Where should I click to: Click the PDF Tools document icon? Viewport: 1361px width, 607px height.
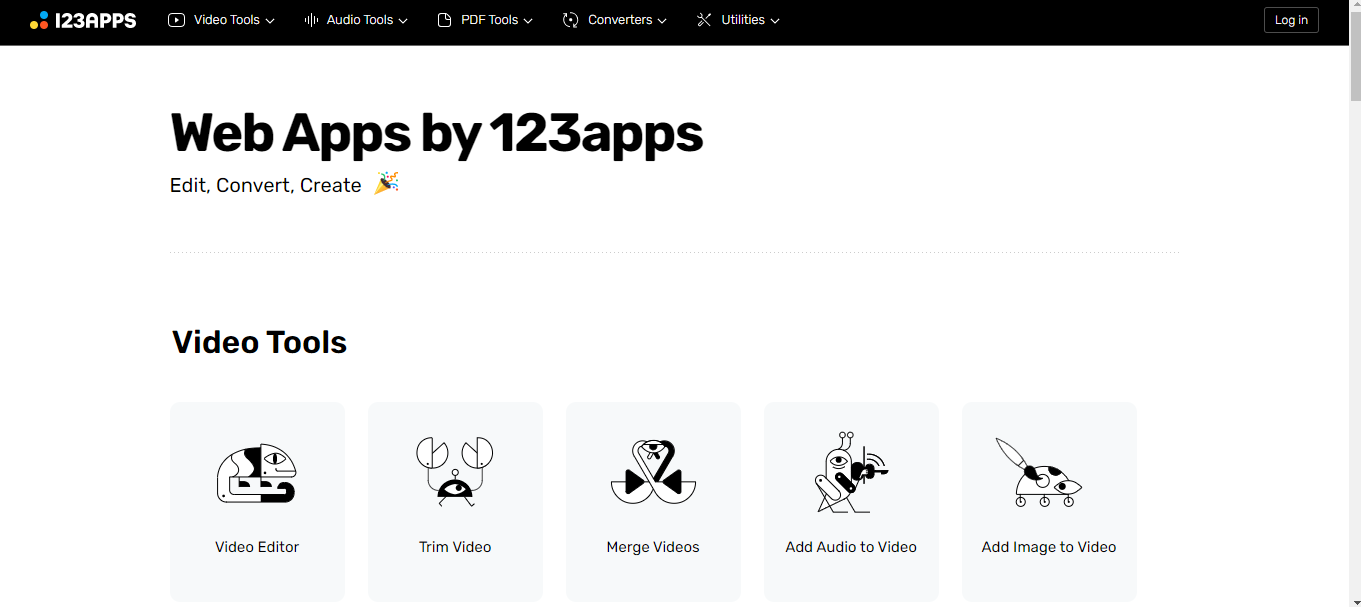[445, 20]
